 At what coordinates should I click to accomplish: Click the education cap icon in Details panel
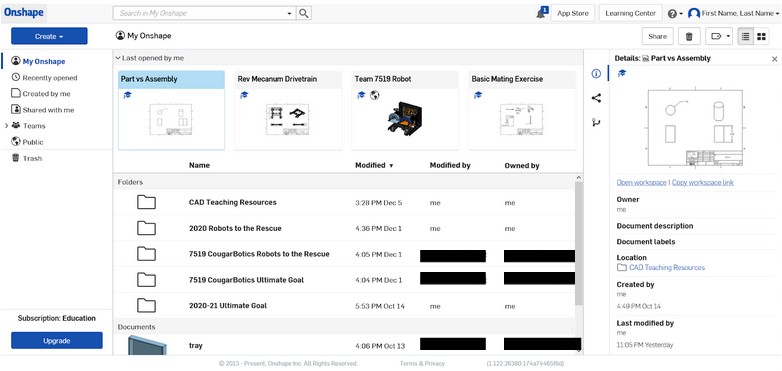click(x=621, y=73)
